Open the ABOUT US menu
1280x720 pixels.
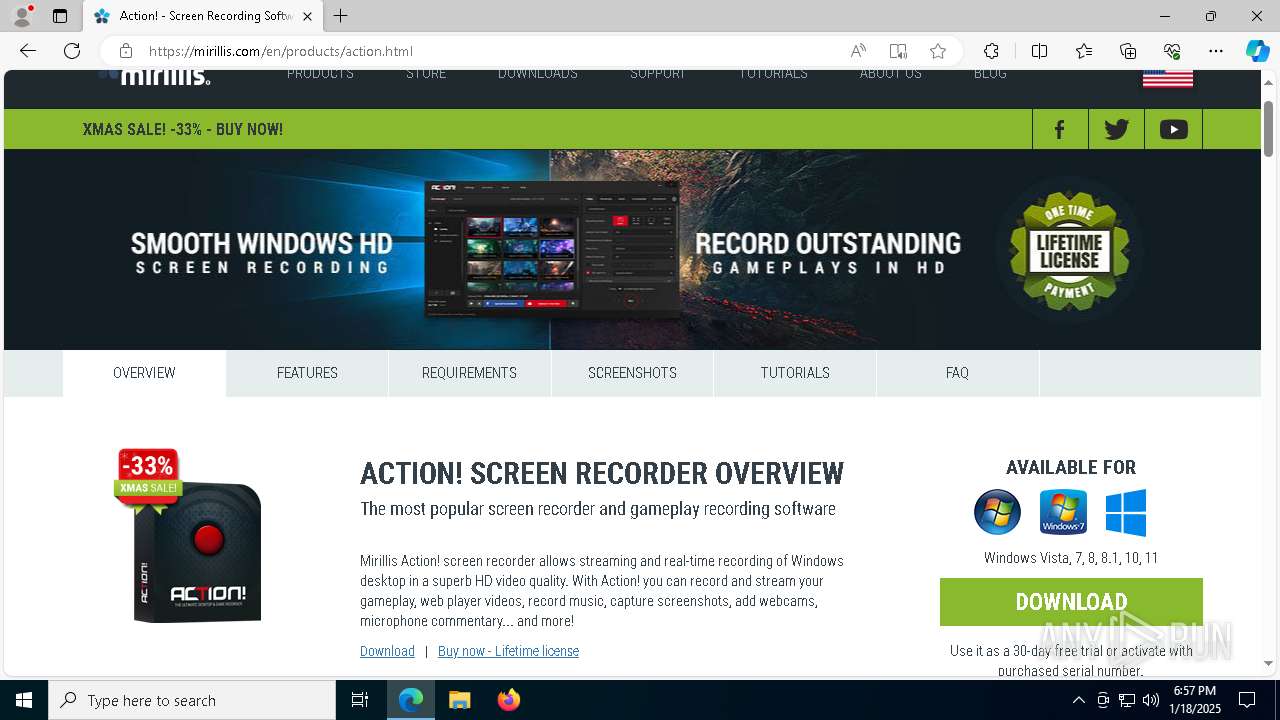point(891,75)
